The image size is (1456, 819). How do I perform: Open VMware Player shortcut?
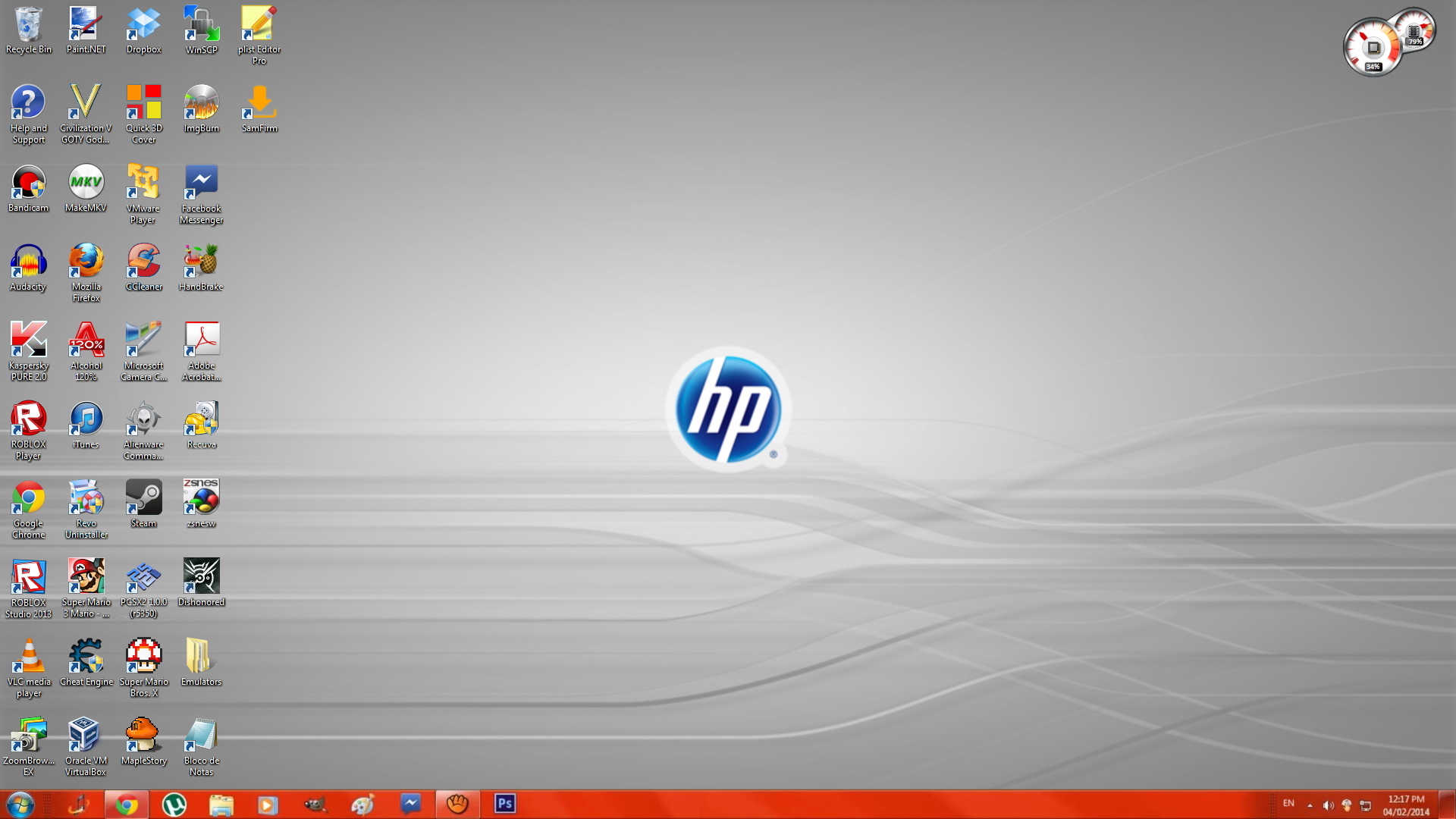(143, 195)
